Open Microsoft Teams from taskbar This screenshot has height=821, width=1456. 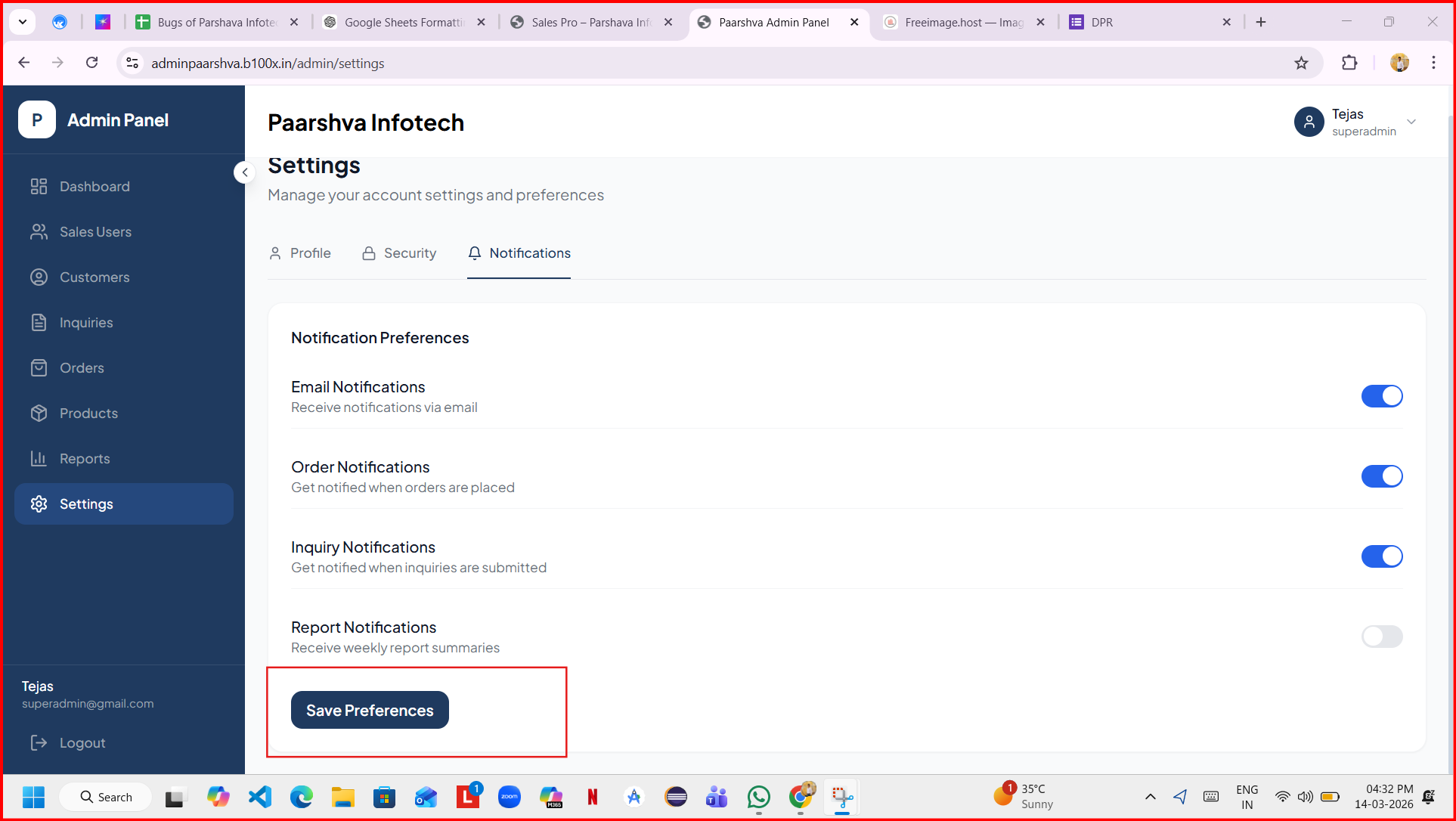[717, 797]
